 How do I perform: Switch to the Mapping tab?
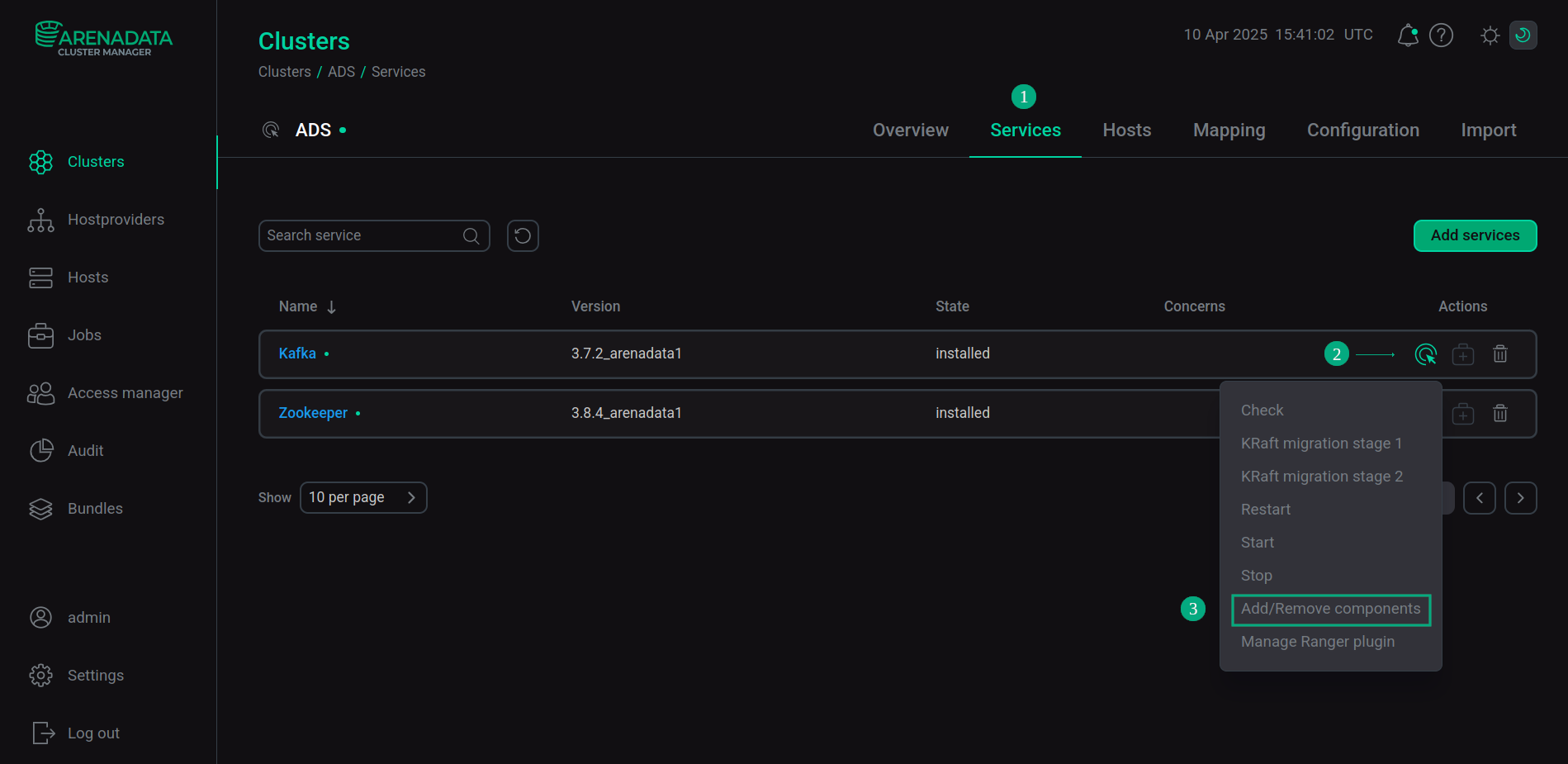(x=1229, y=130)
